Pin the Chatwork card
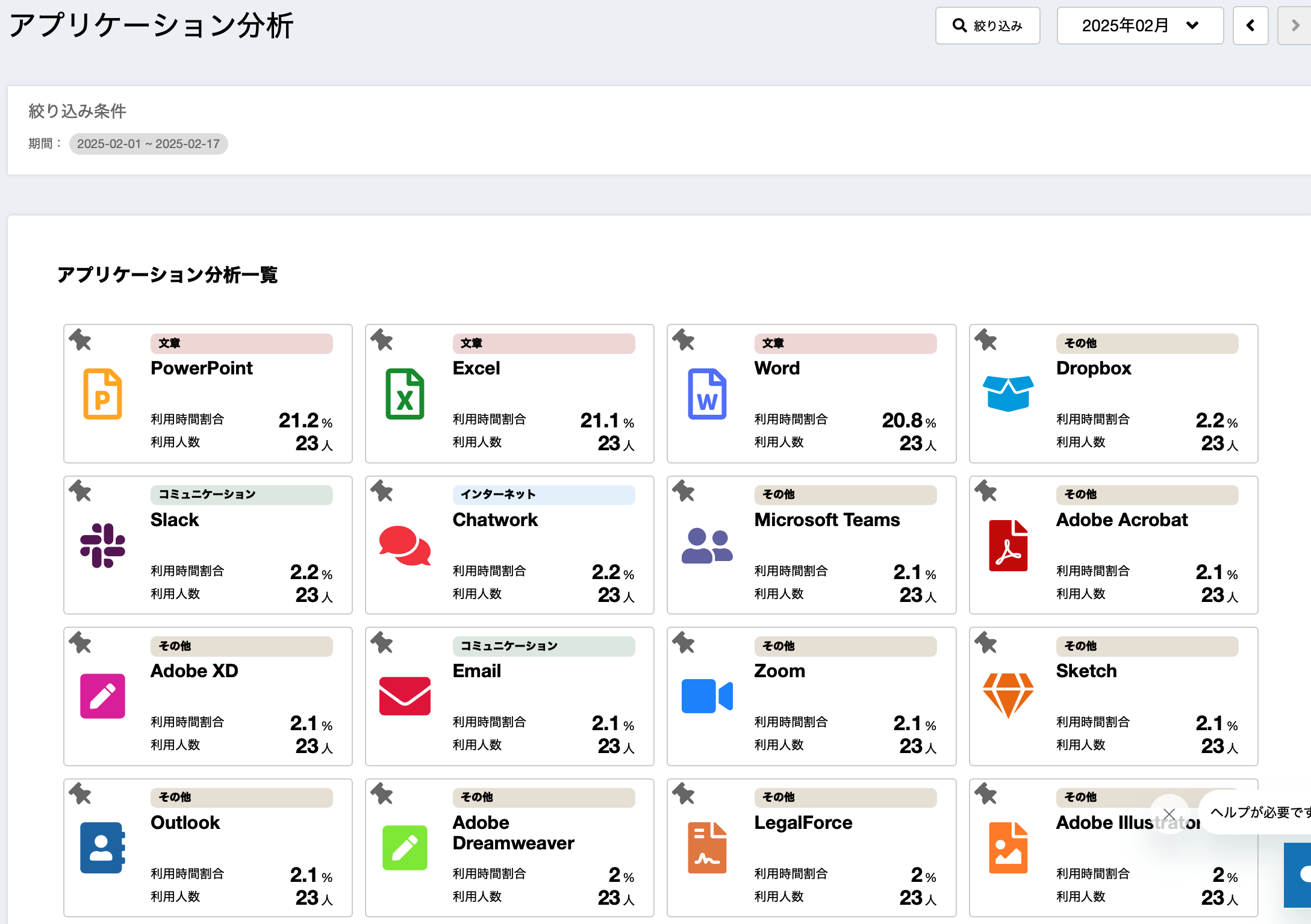This screenshot has height=924, width=1311. pyautogui.click(x=381, y=491)
